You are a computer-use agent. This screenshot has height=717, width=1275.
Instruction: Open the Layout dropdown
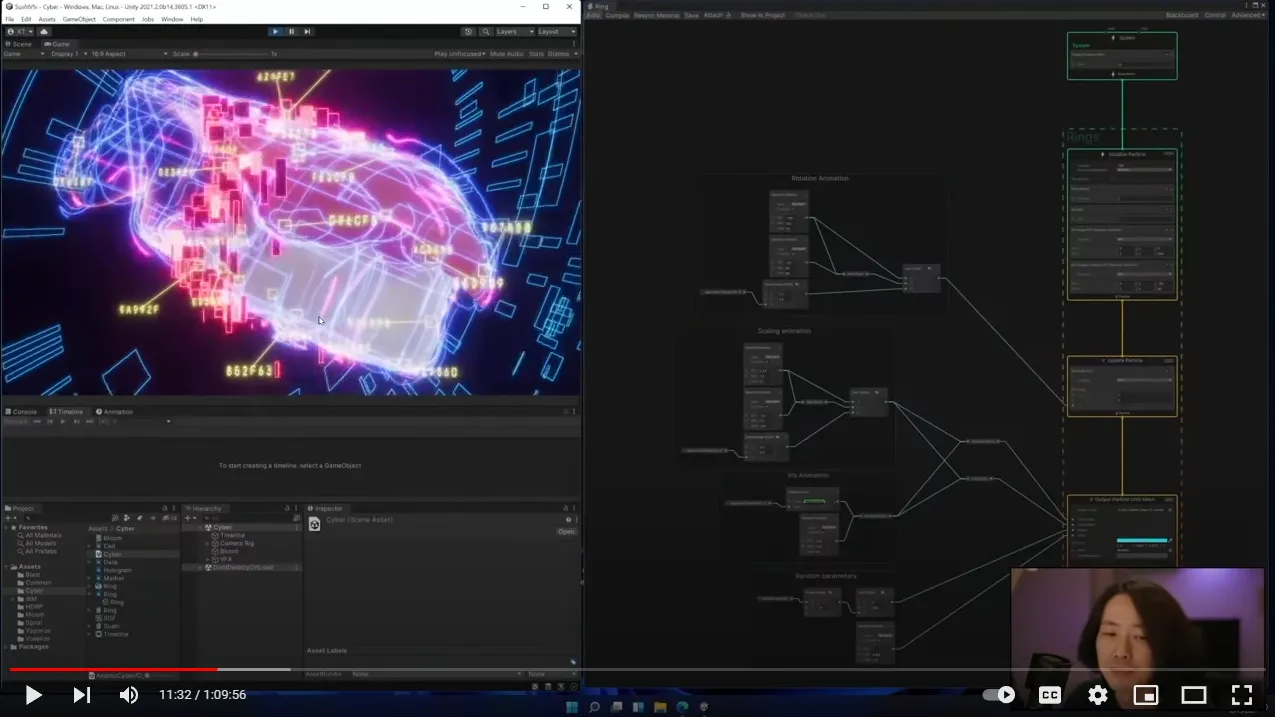pyautogui.click(x=556, y=32)
